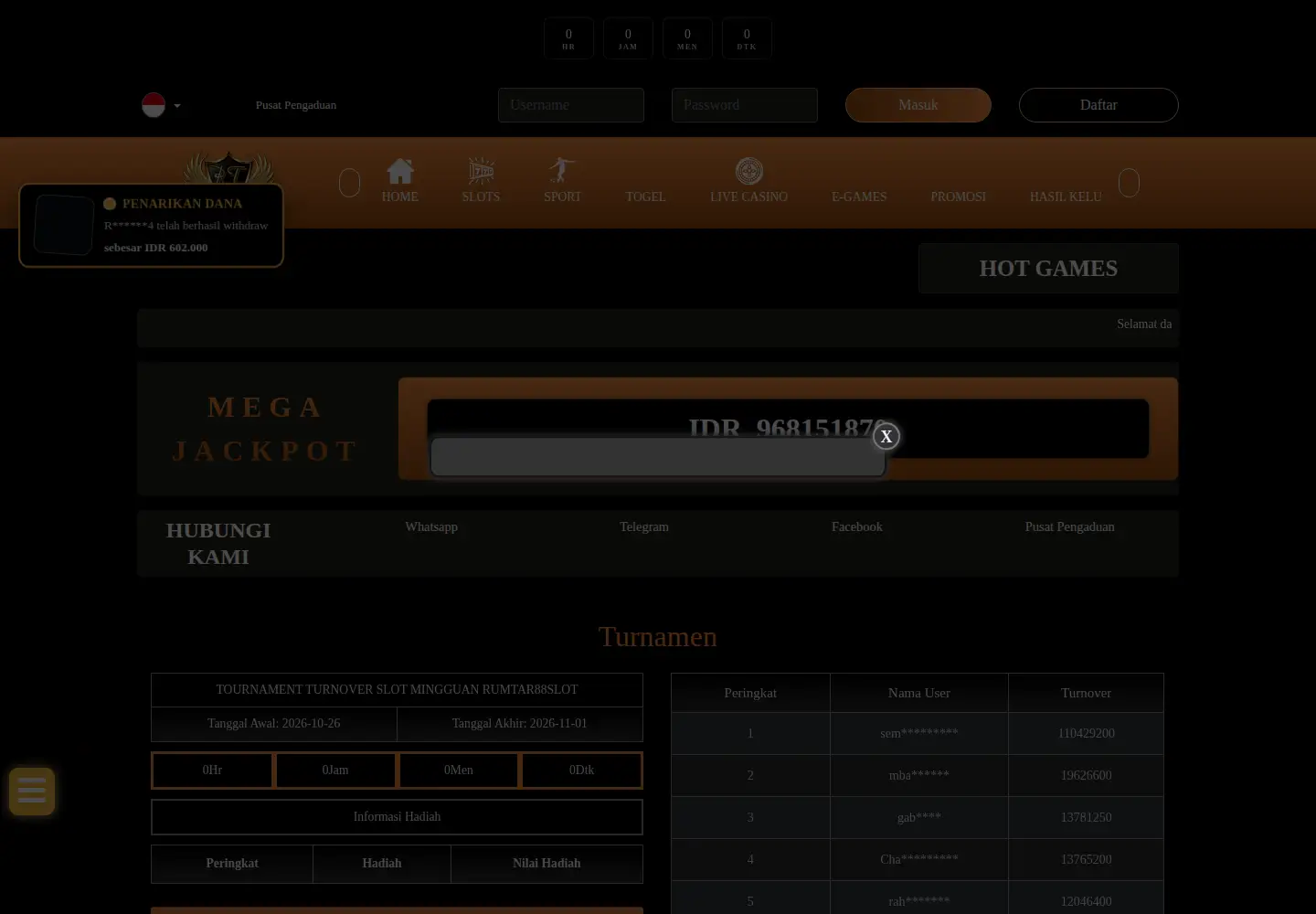Viewport: 1316px width, 914px height.
Task: Click the tournament title TOURNAMENT TURNOVER SLOT
Action: click(397, 690)
